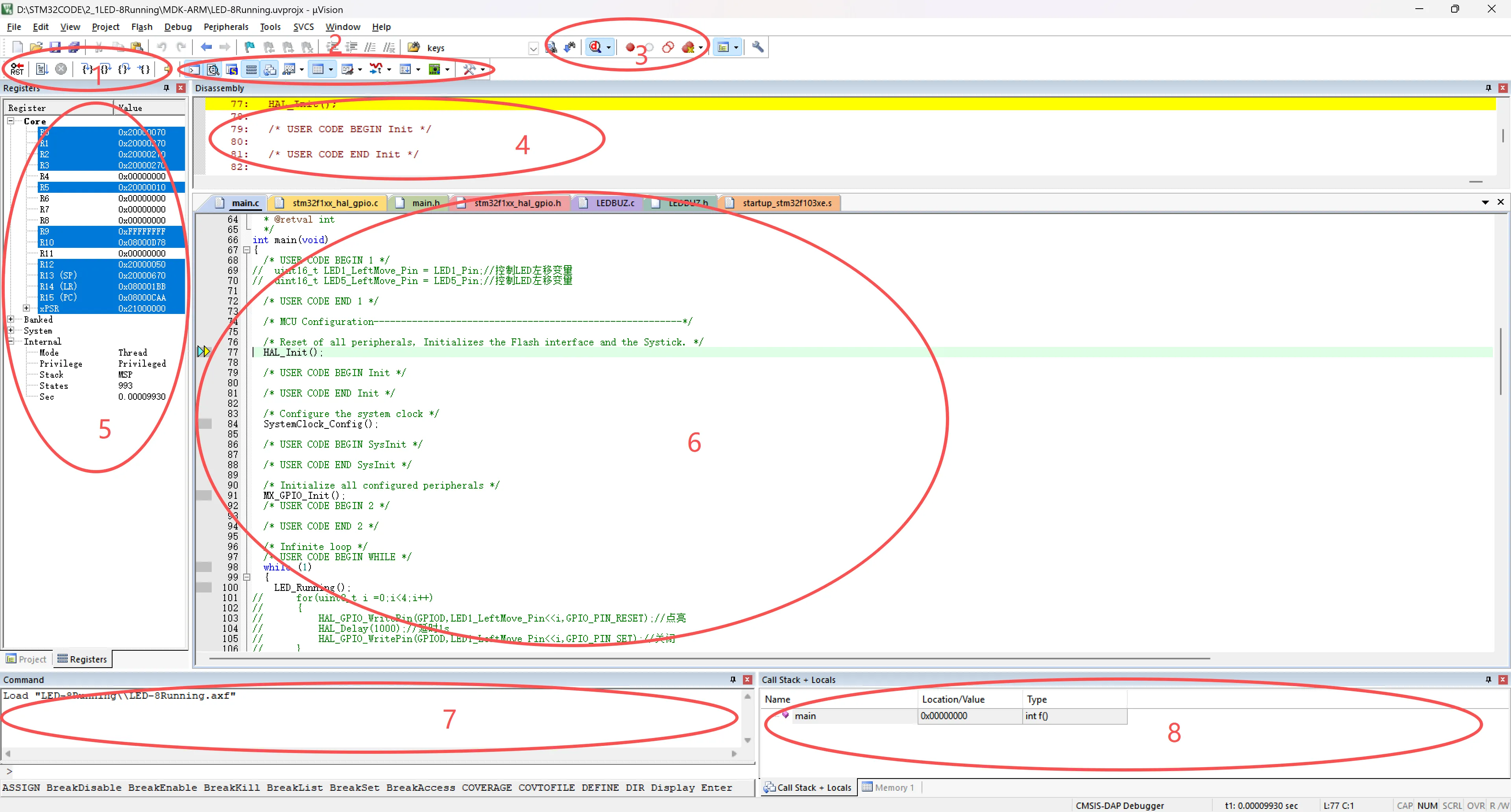Click the Start/Stop Debug Session icon
The width and height of the screenshot is (1511, 812).
[x=595, y=48]
